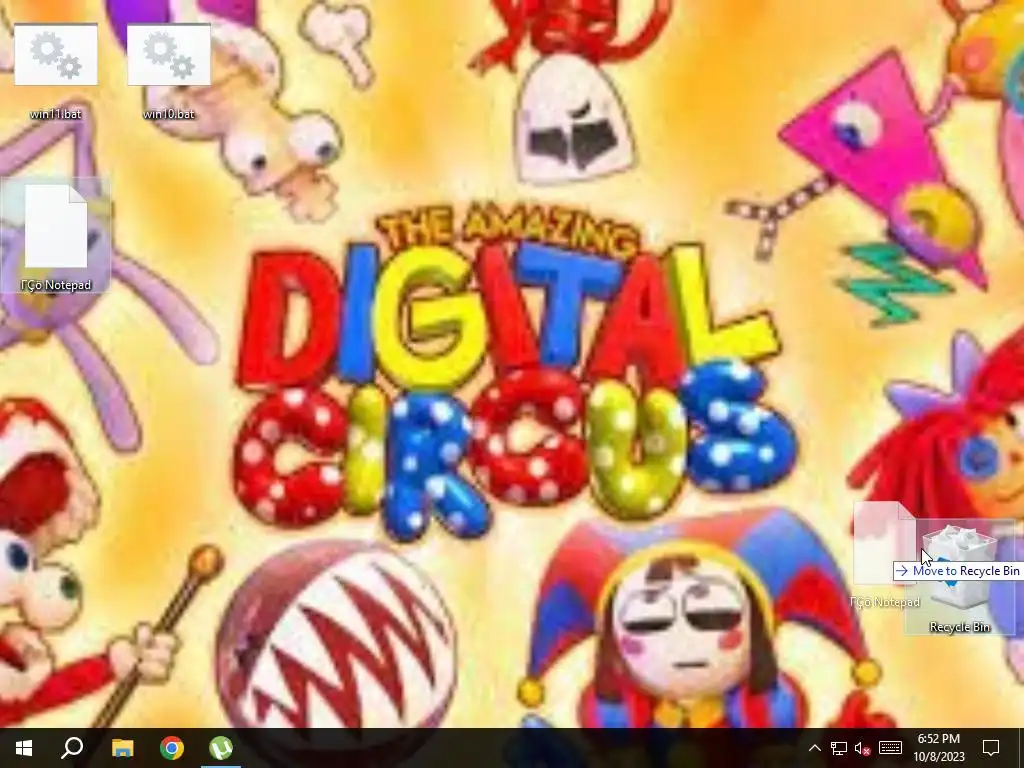1024x768 pixels.
Task: Open the Action Center notifications
Action: coord(991,748)
